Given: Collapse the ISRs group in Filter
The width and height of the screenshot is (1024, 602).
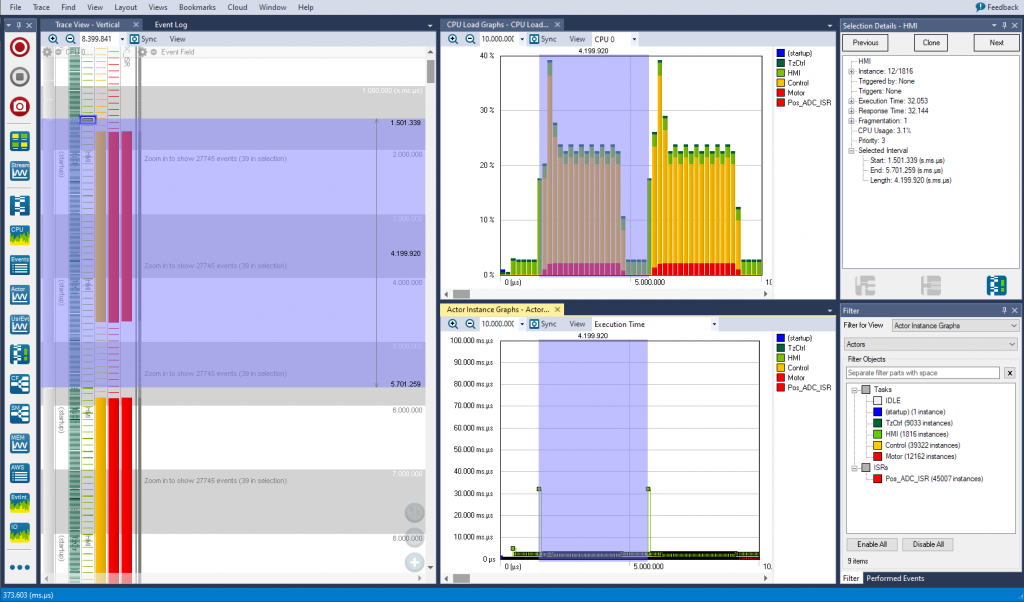Looking at the screenshot, I should click(x=854, y=467).
